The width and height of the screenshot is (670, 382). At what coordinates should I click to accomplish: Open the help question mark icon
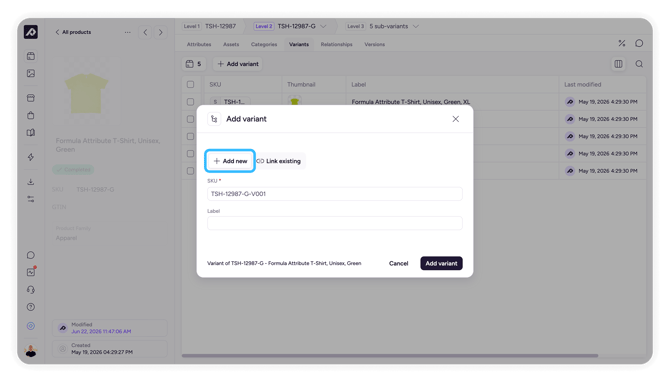pyautogui.click(x=31, y=307)
